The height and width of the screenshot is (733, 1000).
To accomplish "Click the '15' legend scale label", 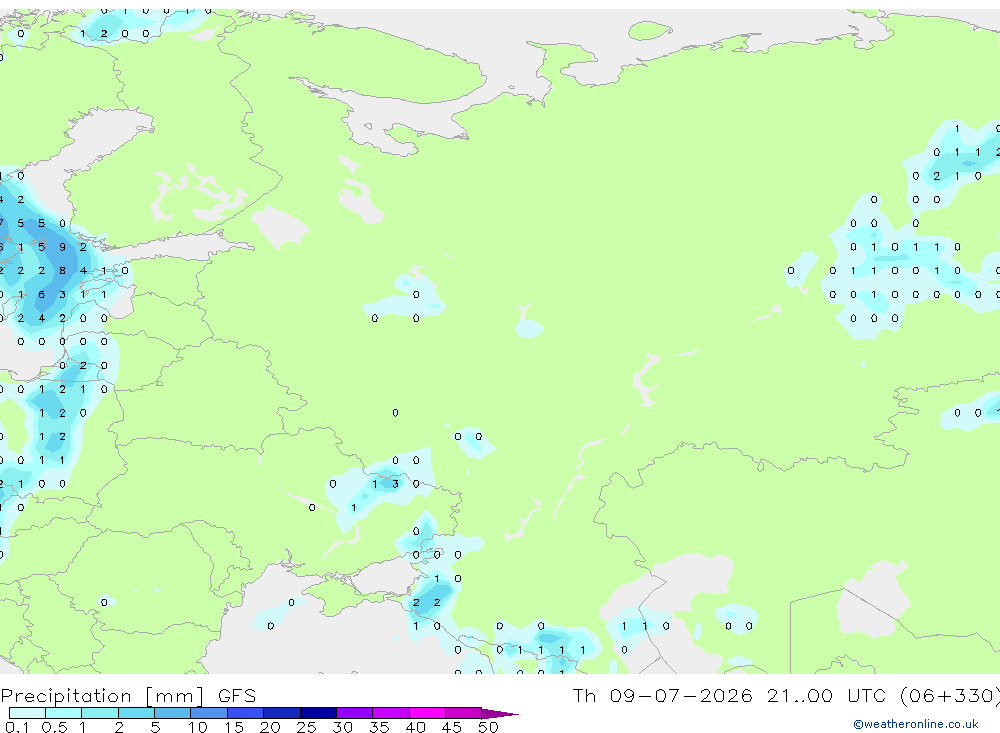I will (234, 727).
